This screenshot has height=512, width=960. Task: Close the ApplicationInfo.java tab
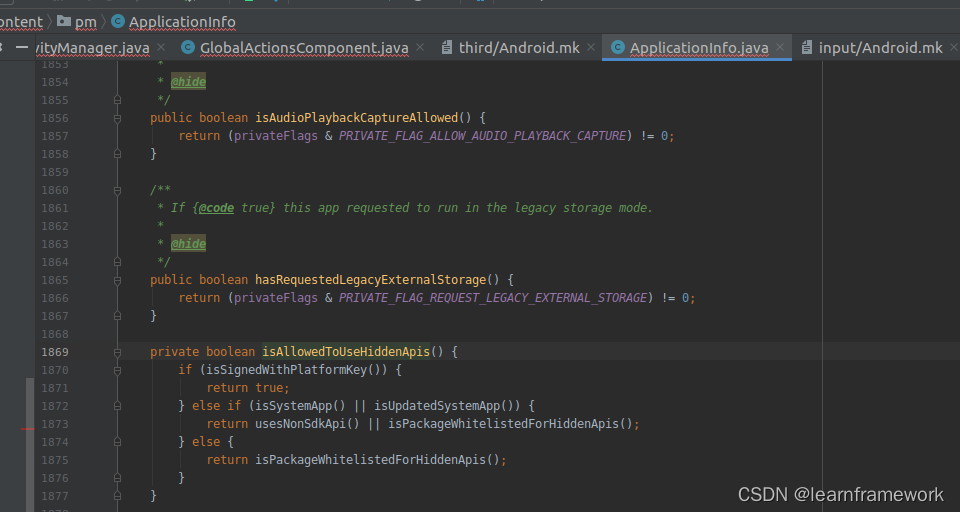coord(780,47)
